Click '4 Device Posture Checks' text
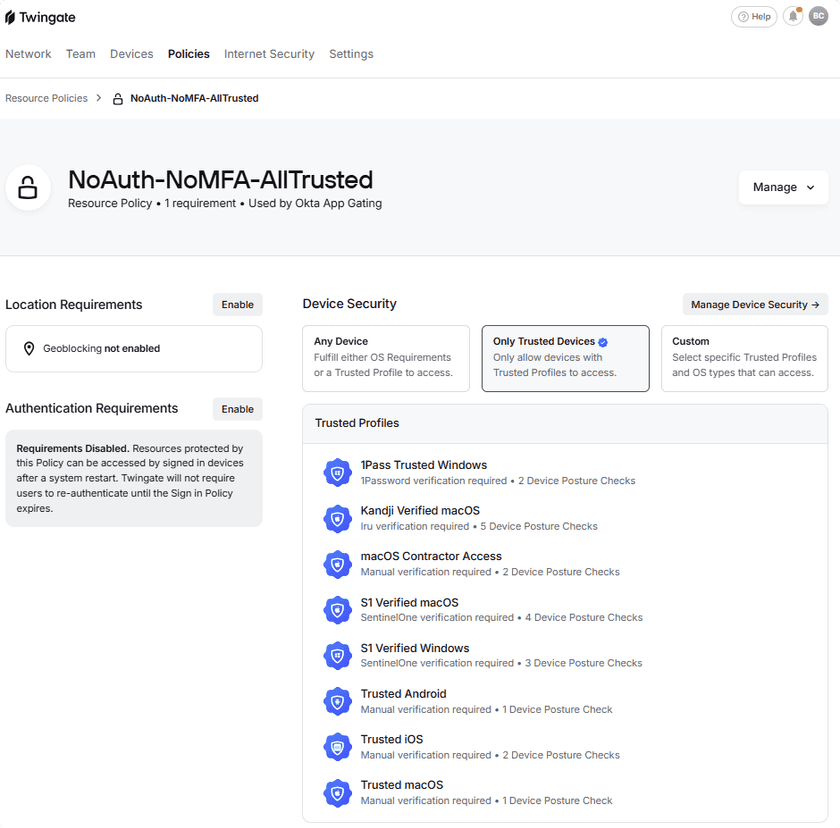 584,618
